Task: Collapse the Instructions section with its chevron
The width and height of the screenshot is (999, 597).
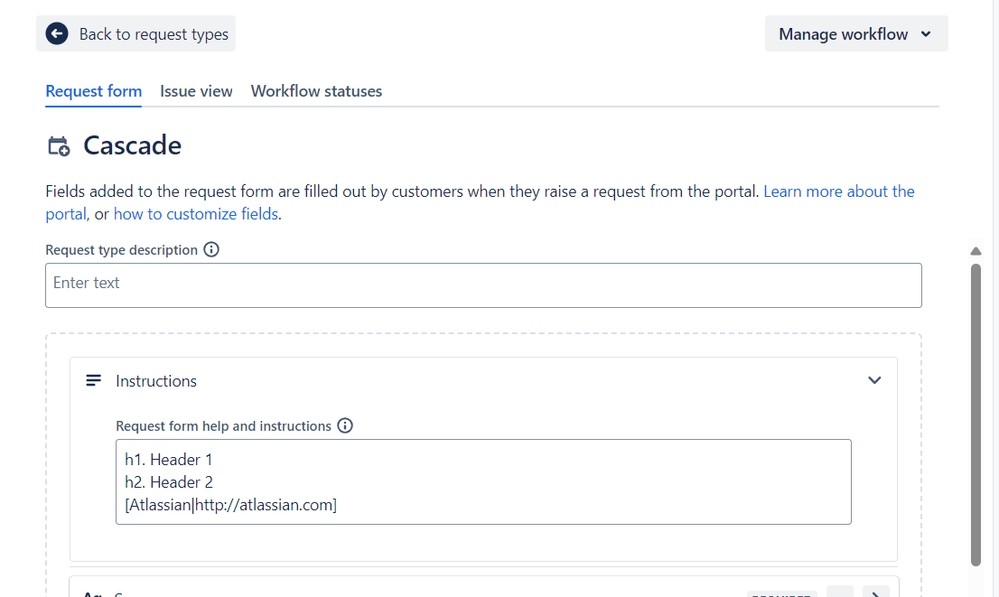Action: [874, 381]
